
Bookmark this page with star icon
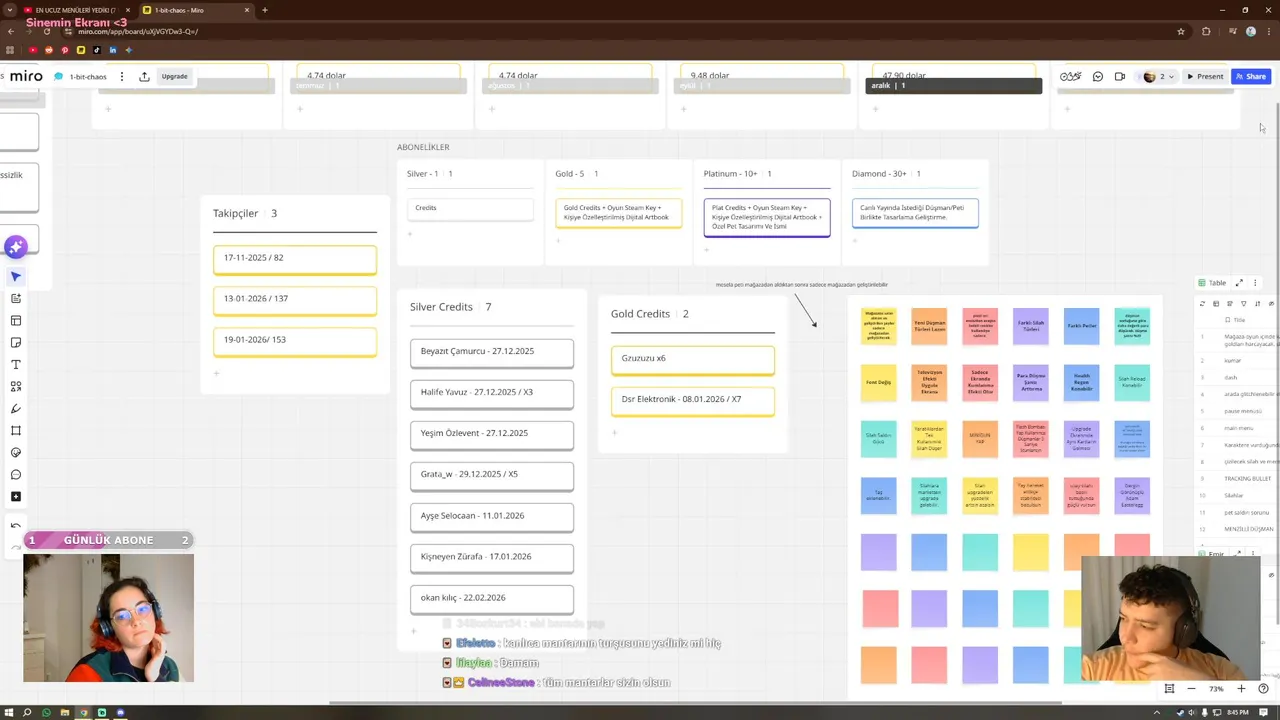1181,31
